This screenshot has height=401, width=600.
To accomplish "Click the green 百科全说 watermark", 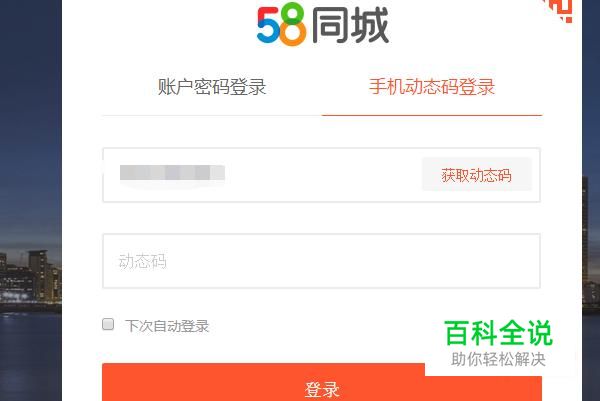I will (498, 333).
